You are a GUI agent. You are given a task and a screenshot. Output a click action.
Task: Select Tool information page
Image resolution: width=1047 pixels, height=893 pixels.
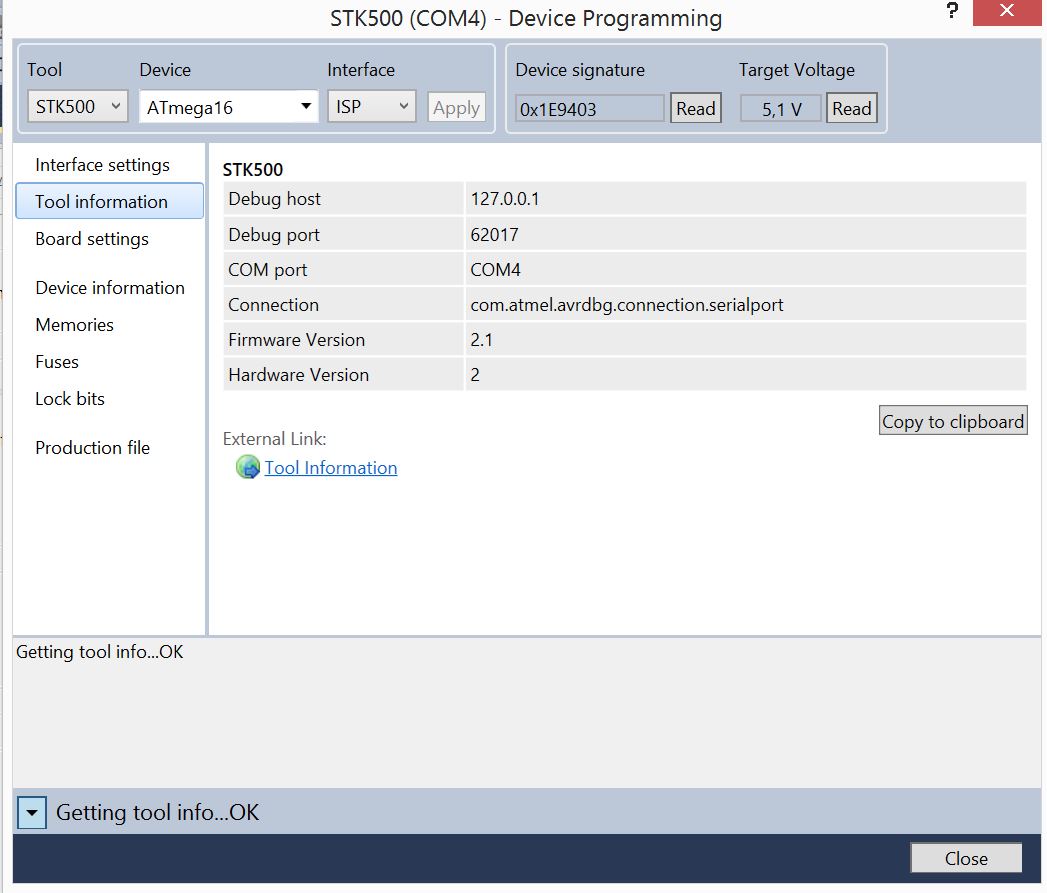tap(110, 201)
